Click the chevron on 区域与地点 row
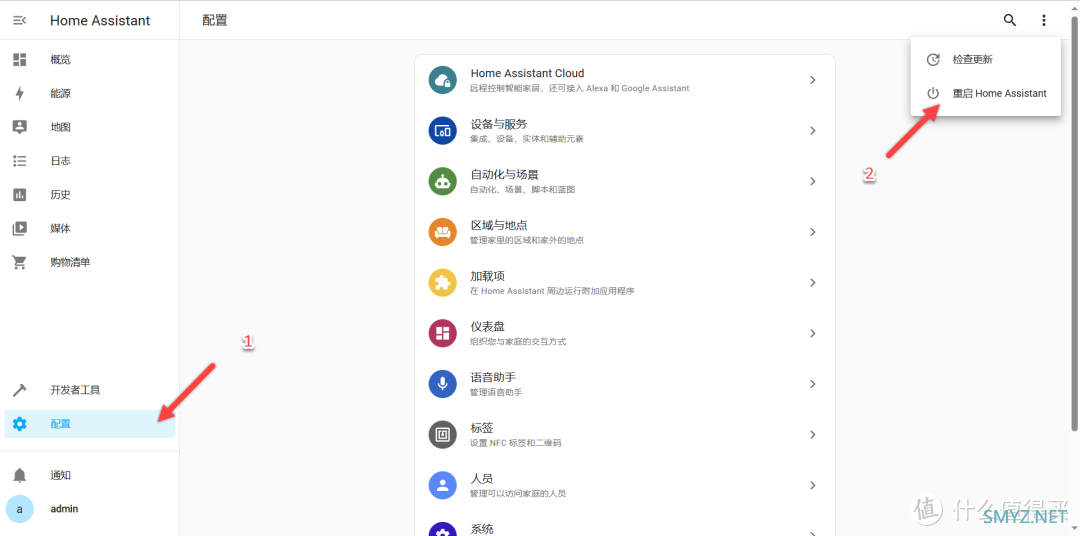Viewport: 1080px width, 536px height. 813,231
